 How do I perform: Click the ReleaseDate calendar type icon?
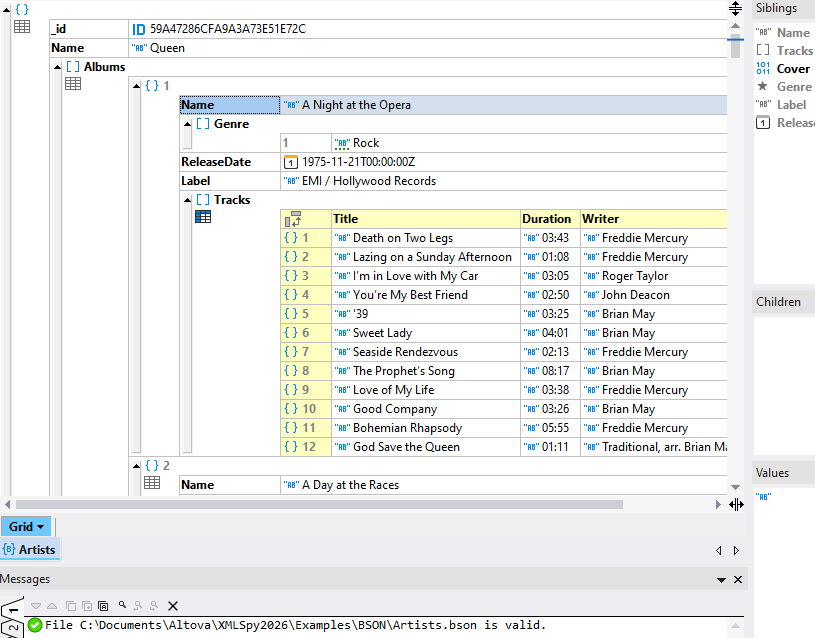291,162
